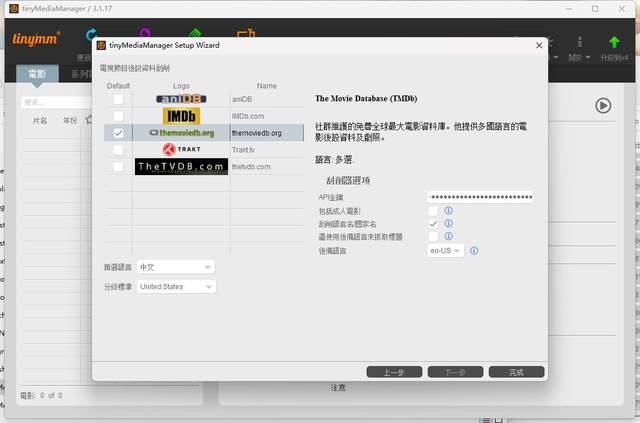Viewport: 640px width, 423px height.
Task: Click the masked API key field
Action: 480,197
